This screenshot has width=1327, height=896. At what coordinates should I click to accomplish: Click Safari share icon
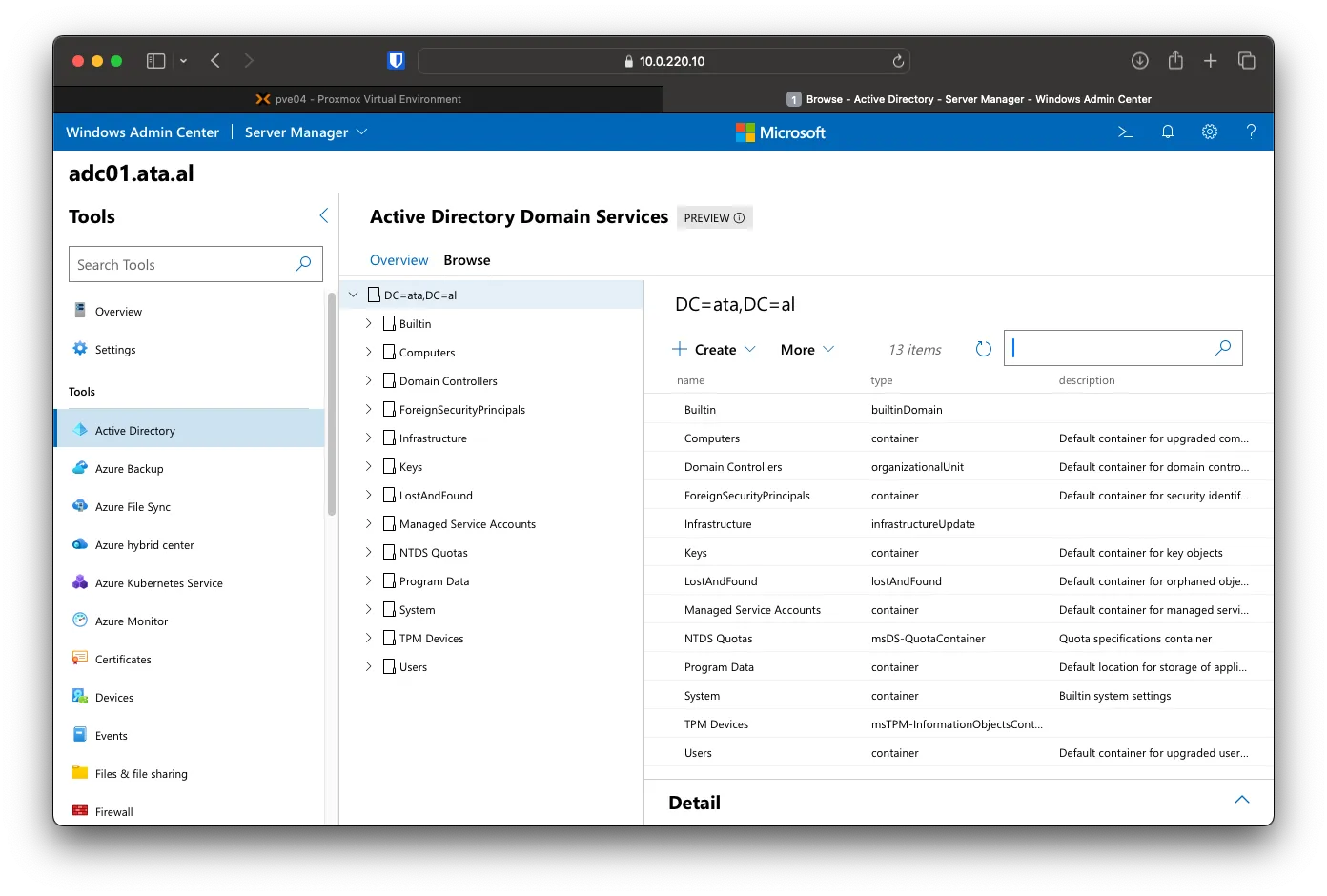[1175, 60]
